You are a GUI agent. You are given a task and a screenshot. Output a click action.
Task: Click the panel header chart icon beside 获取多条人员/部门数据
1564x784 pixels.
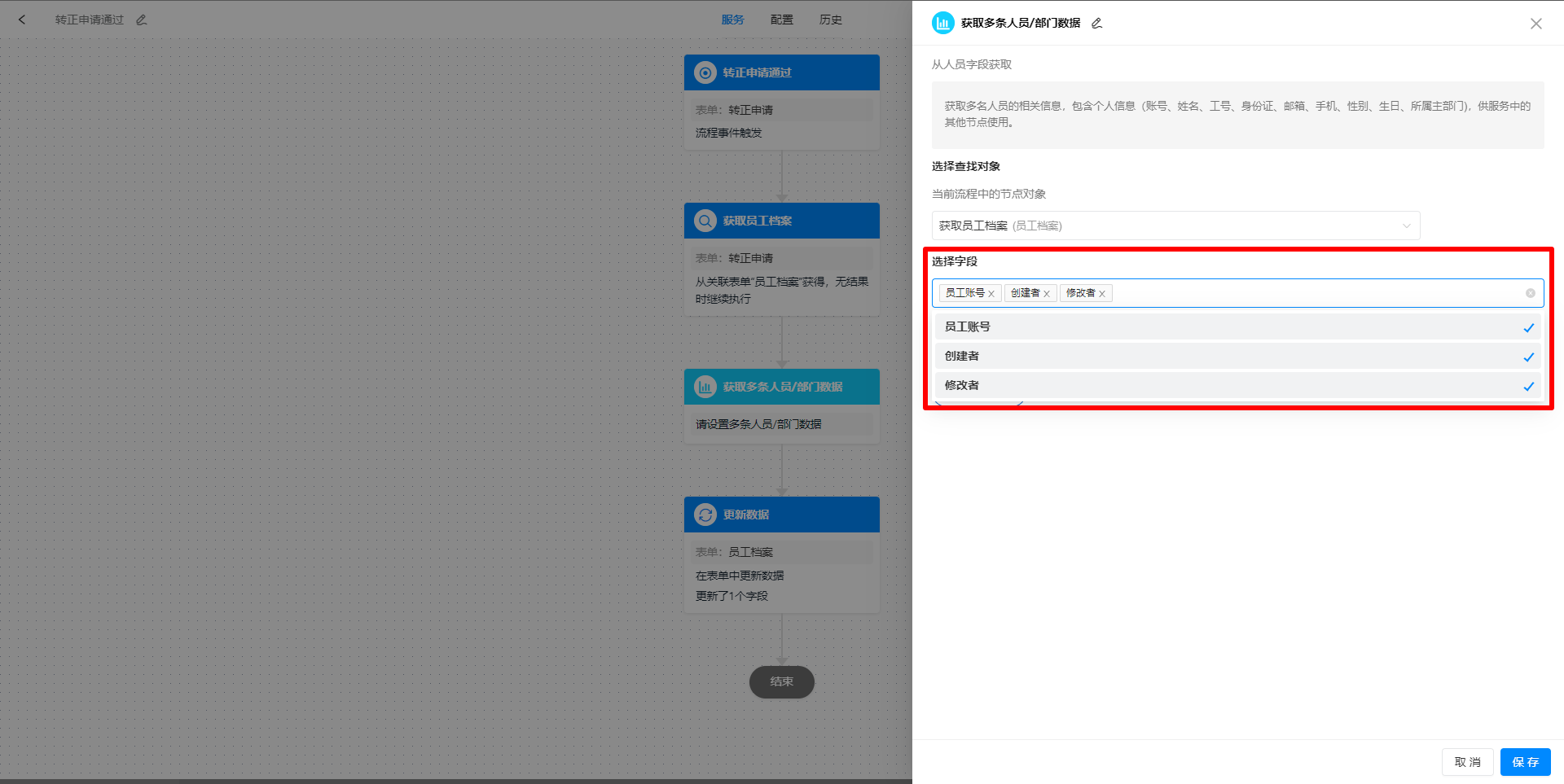tap(942, 23)
